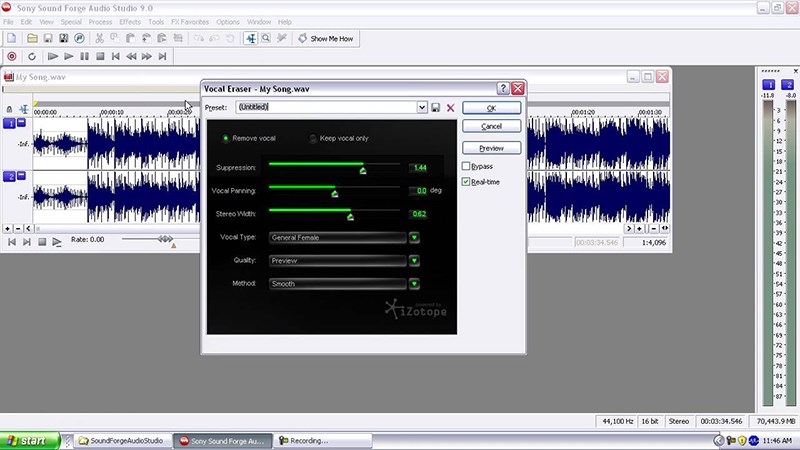Click Play All in main transport bar
The width and height of the screenshot is (800, 450).
pos(52,57)
